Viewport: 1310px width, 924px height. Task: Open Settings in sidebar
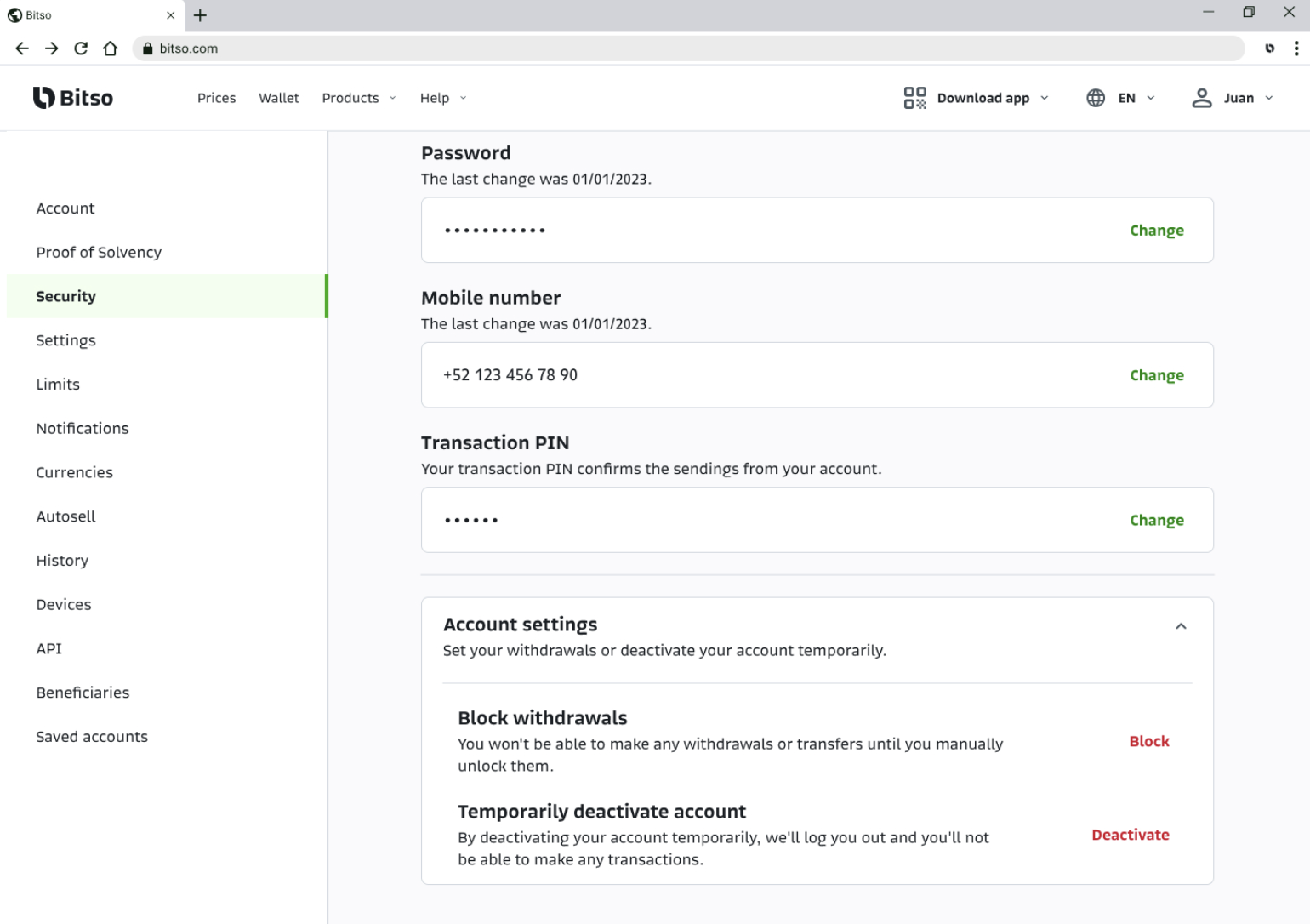coord(65,340)
